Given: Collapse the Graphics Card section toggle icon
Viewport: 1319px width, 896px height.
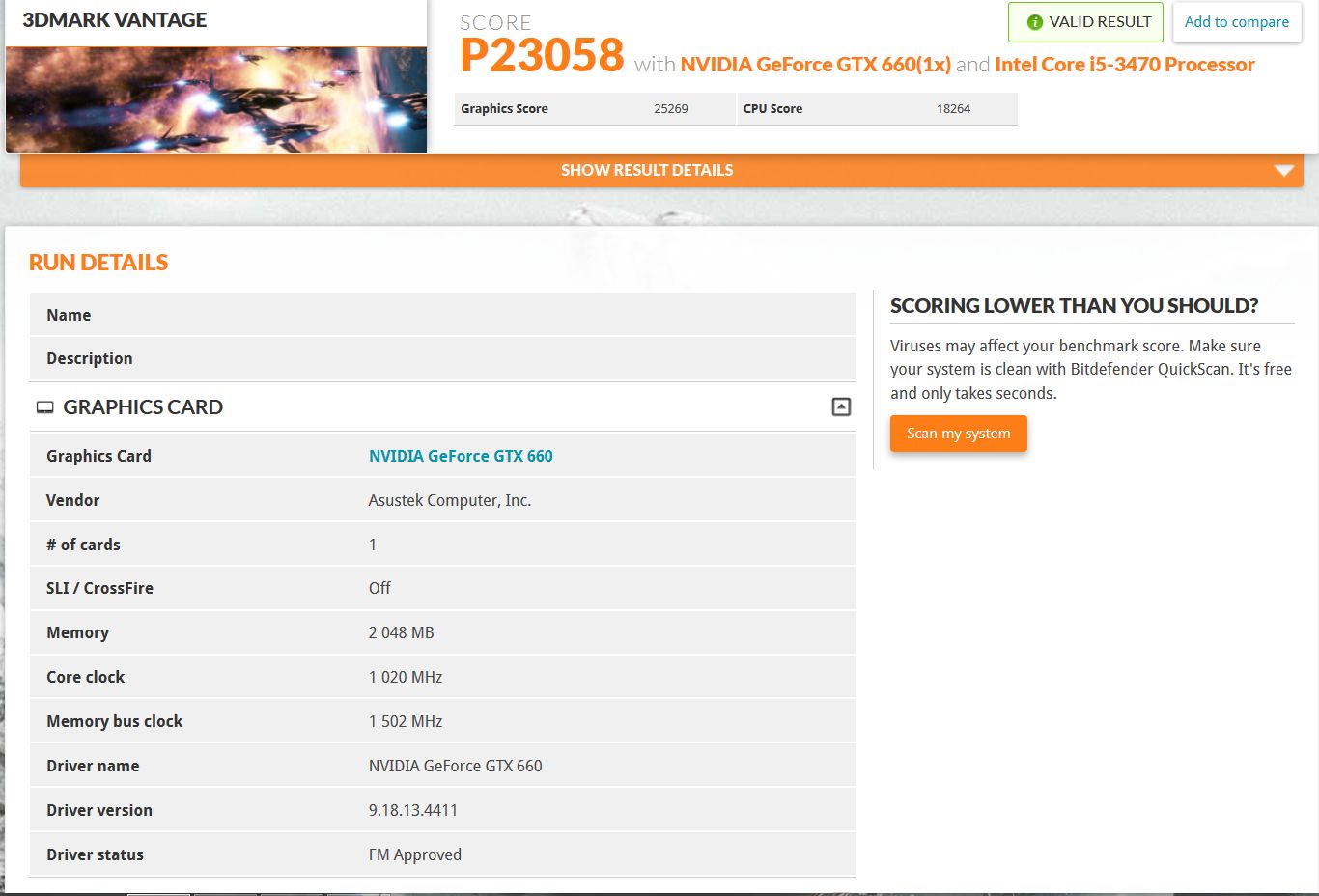Looking at the screenshot, I should point(841,406).
